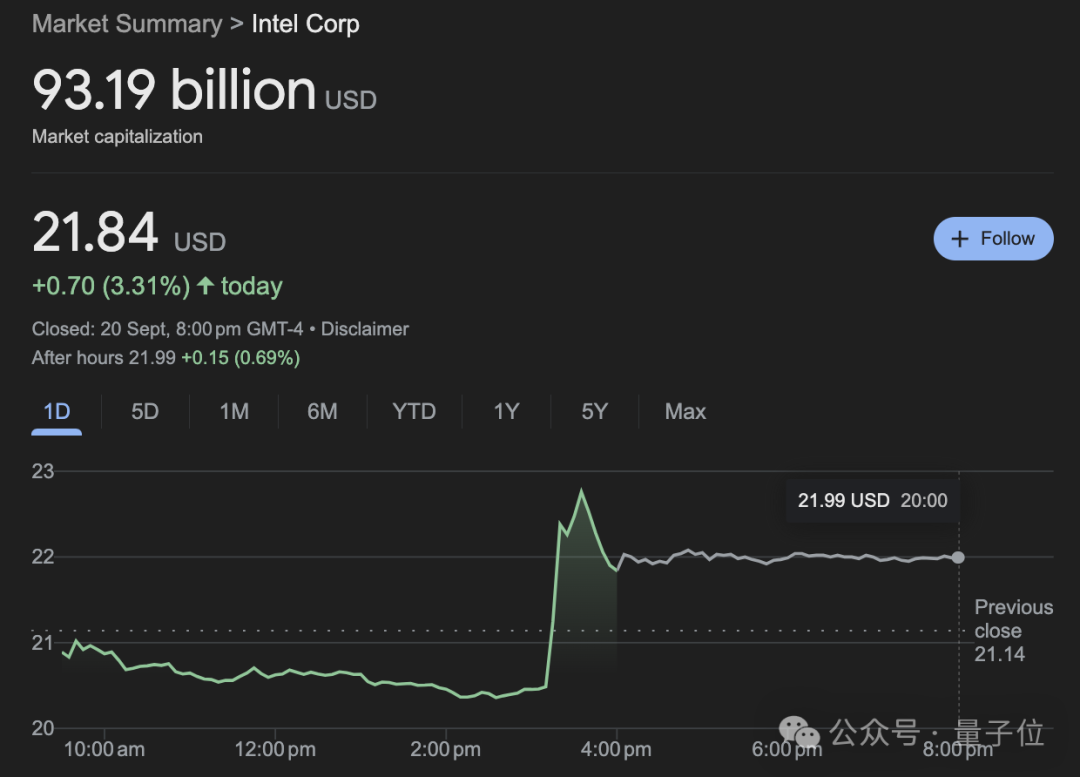Open the Market Summary breadcrumb link

pyautogui.click(x=127, y=24)
